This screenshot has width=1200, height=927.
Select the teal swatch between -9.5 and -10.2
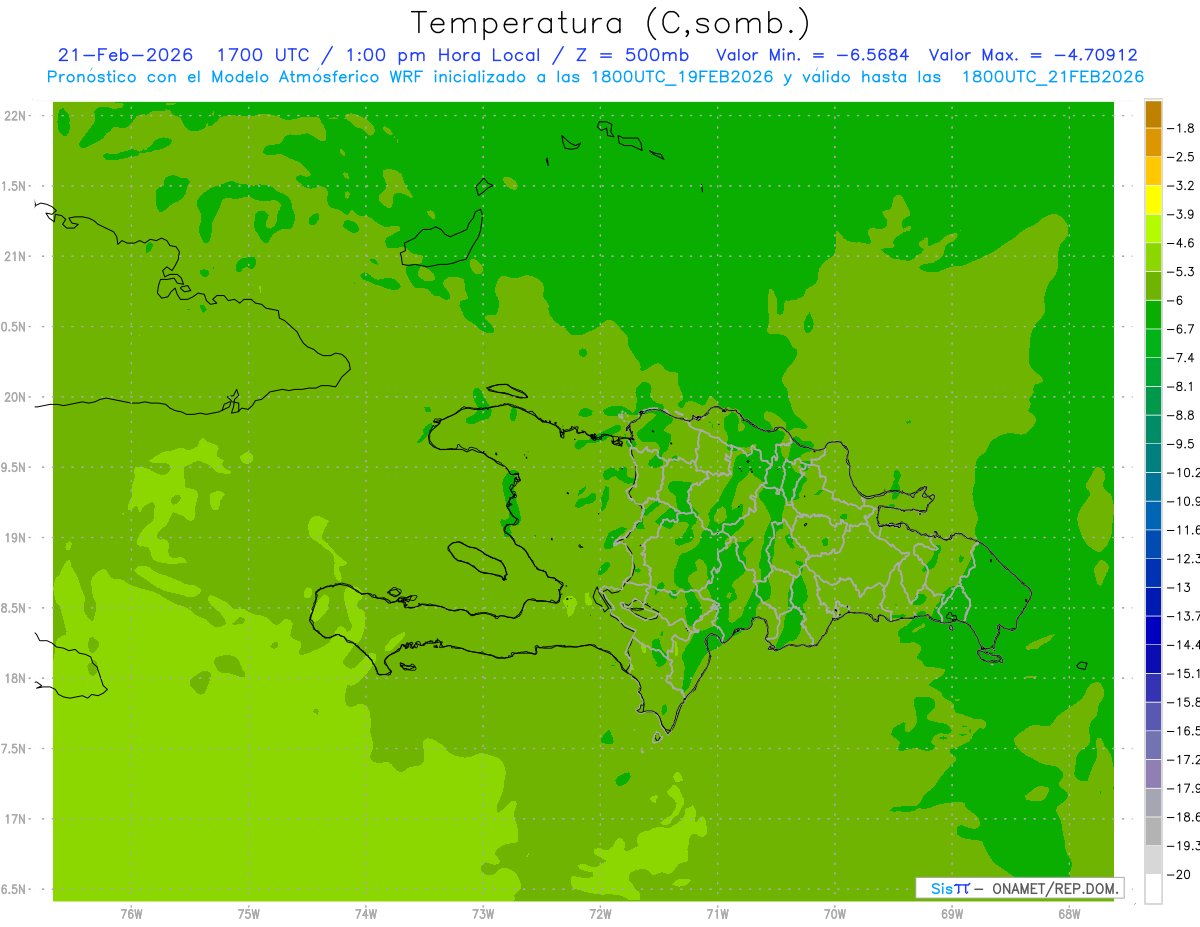point(1153,458)
